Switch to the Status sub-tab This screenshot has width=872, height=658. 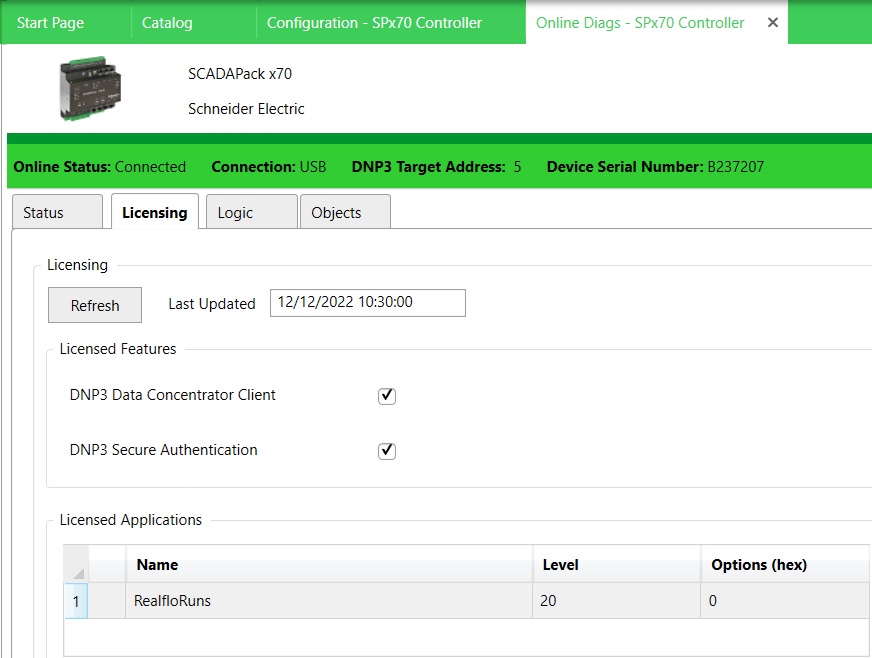[57, 212]
